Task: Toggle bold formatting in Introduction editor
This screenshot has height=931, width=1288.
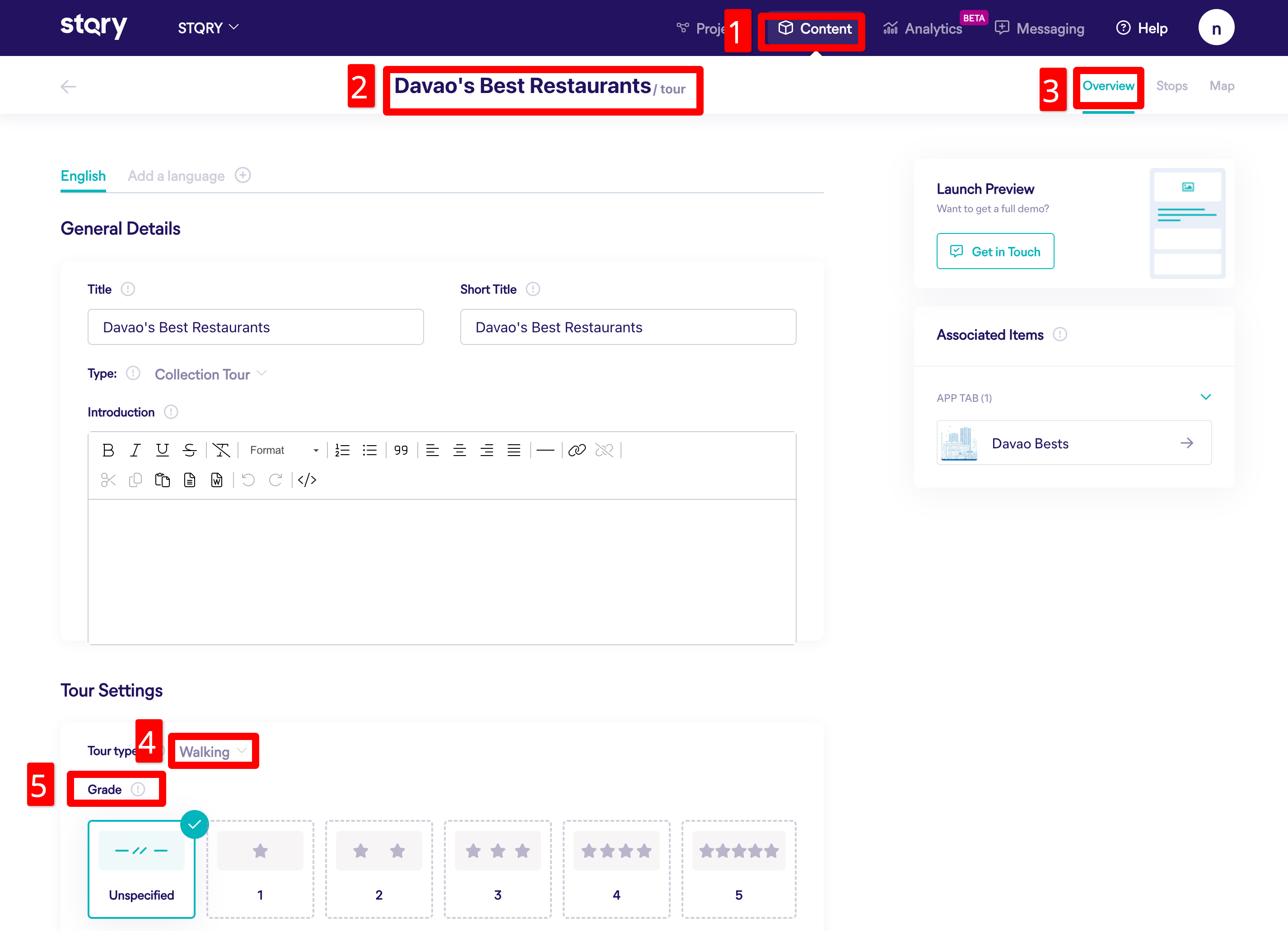Action: pos(108,450)
